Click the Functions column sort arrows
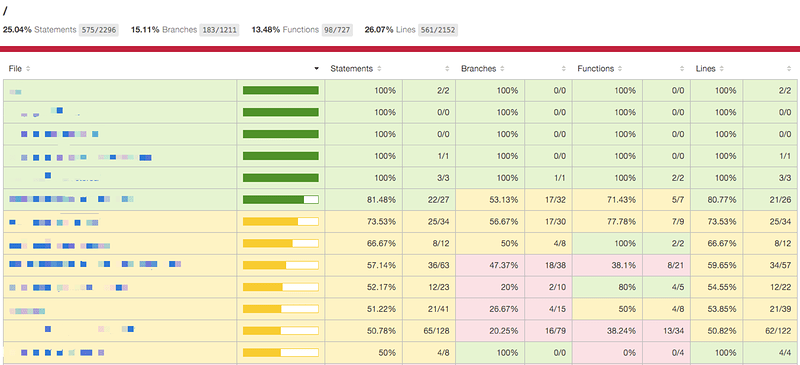The width and height of the screenshot is (800, 365). point(619,69)
